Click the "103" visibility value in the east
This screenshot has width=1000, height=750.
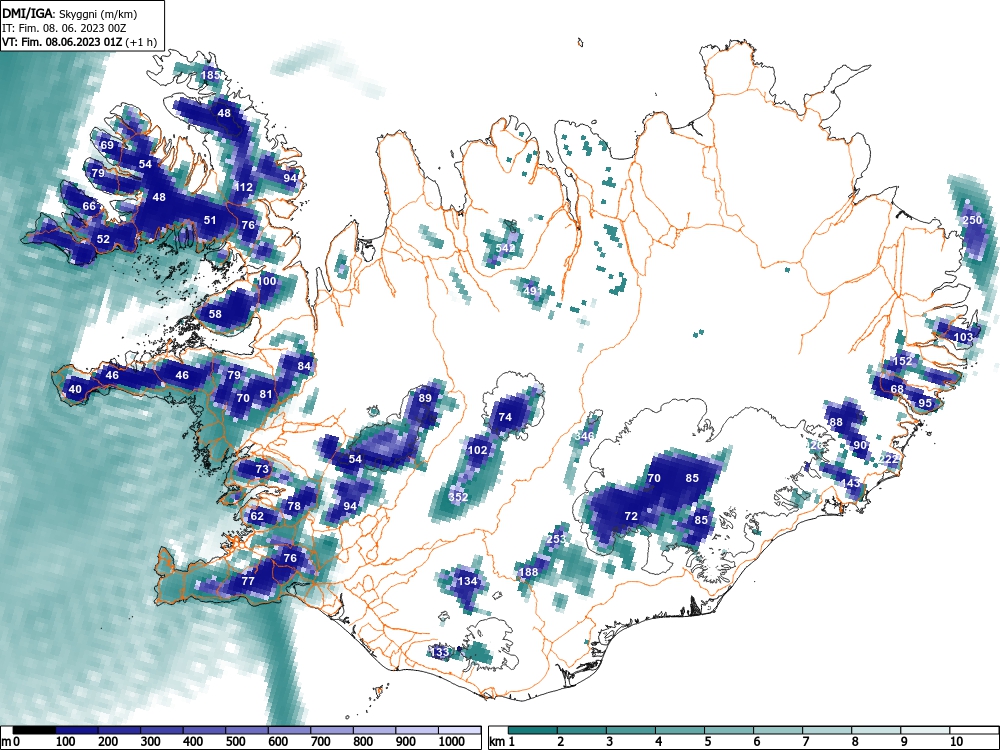[963, 337]
